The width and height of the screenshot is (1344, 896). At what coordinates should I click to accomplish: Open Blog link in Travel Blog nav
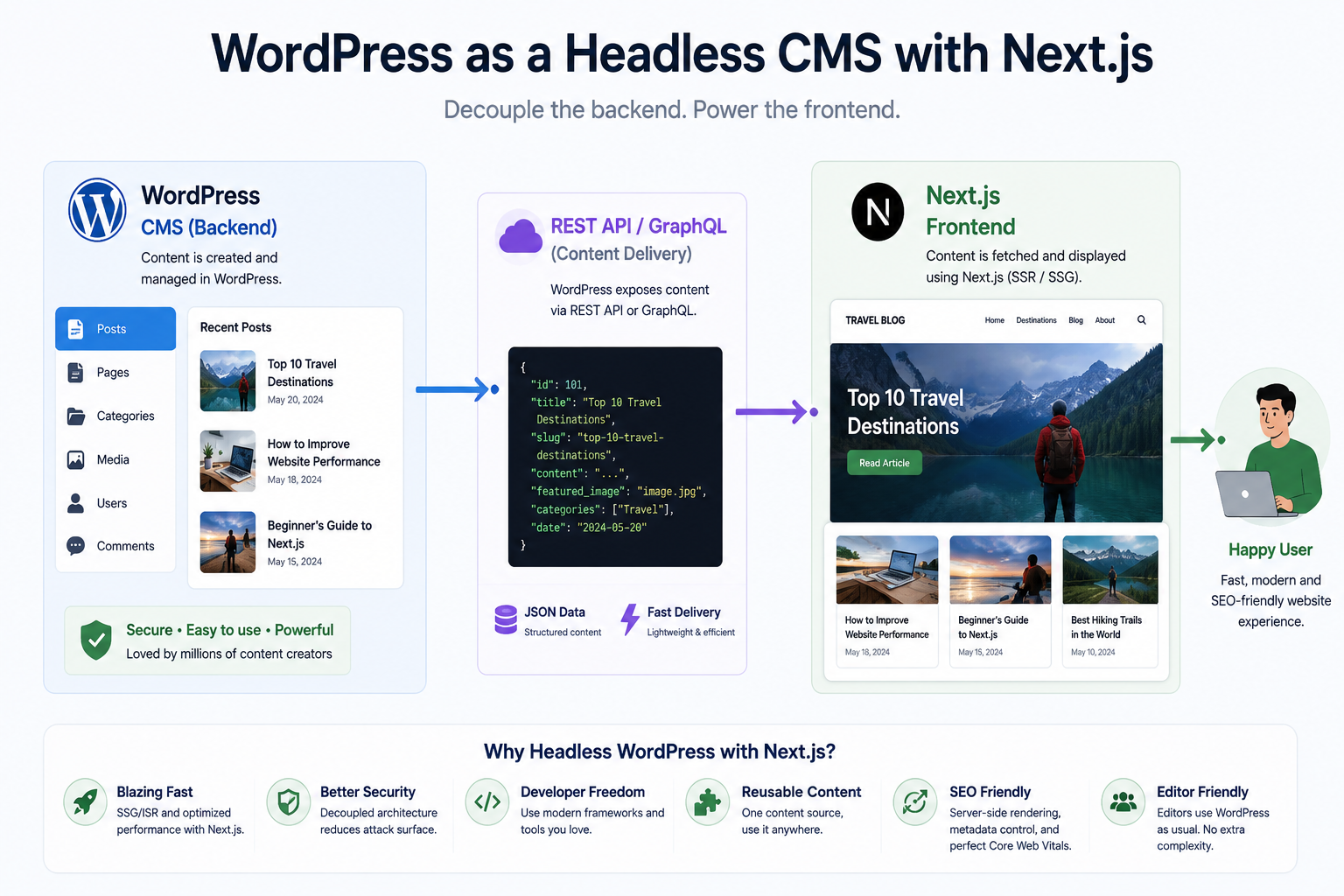click(1075, 320)
